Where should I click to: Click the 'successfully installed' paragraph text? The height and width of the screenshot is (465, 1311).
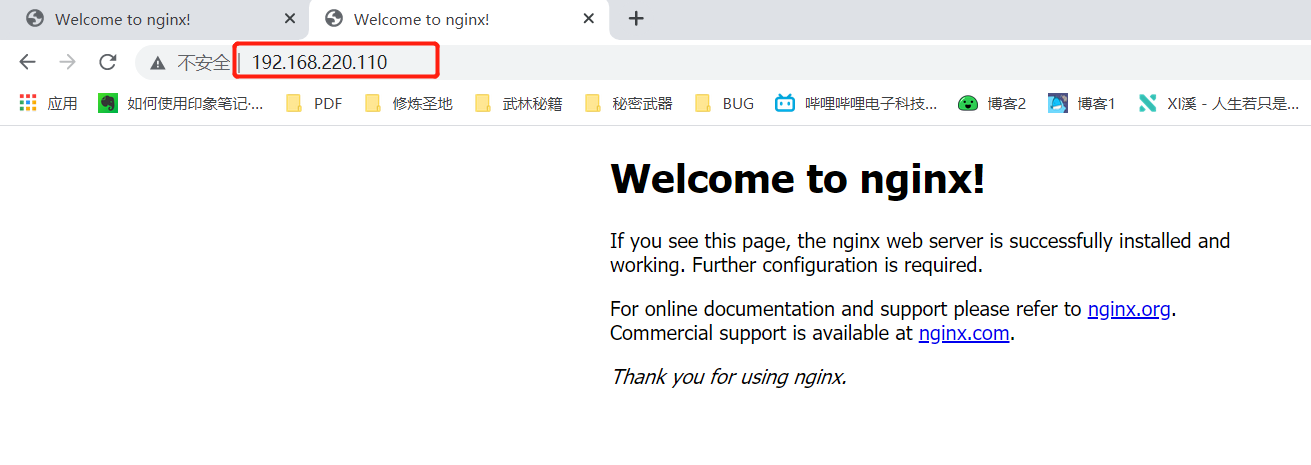point(920,253)
